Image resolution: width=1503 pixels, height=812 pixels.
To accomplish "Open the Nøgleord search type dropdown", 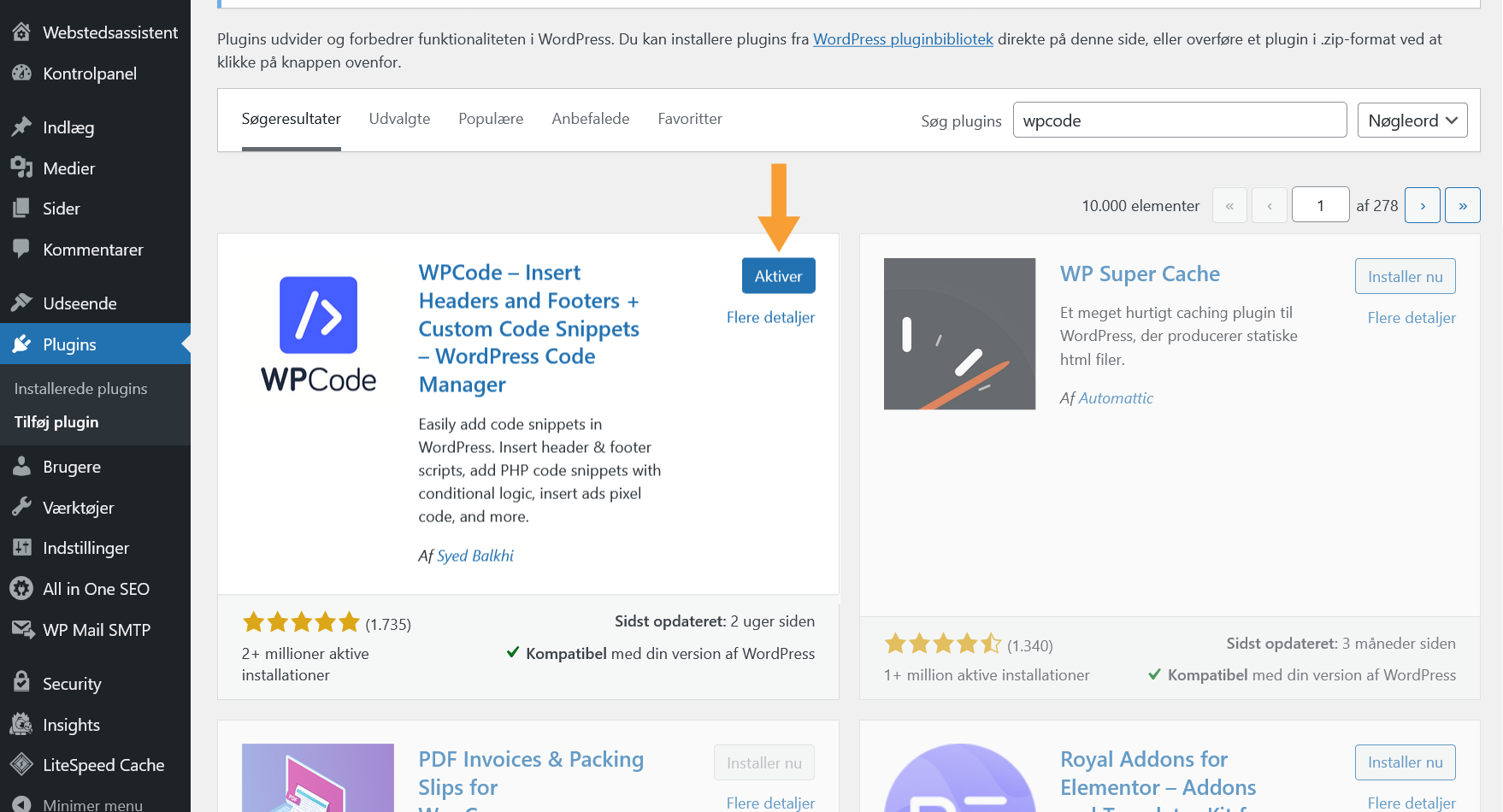I will [x=1412, y=121].
